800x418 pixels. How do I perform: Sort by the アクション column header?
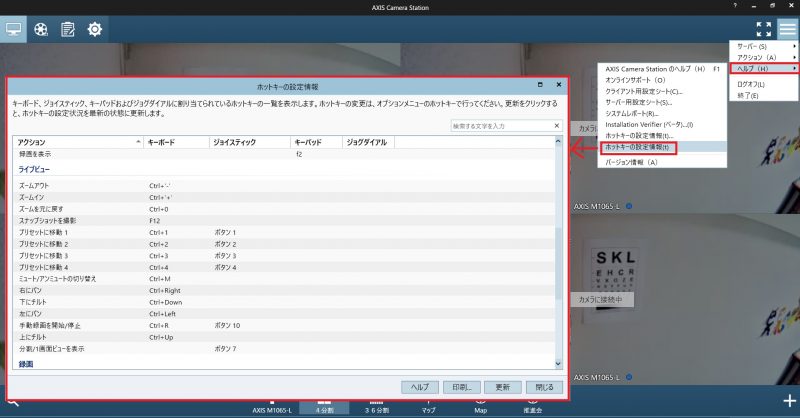(x=79, y=142)
